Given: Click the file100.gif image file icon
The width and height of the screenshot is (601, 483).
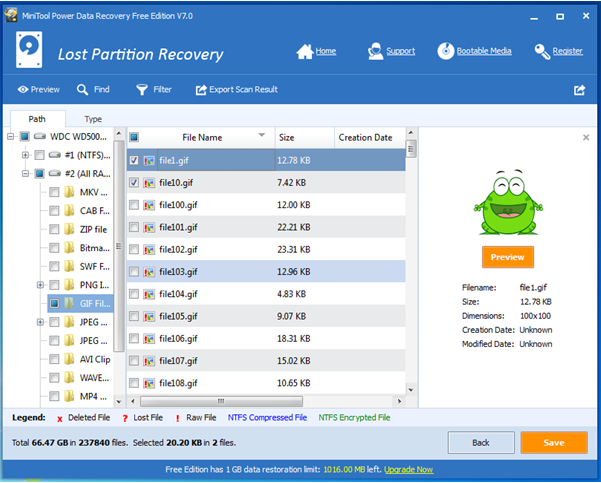Looking at the screenshot, I should click(149, 205).
